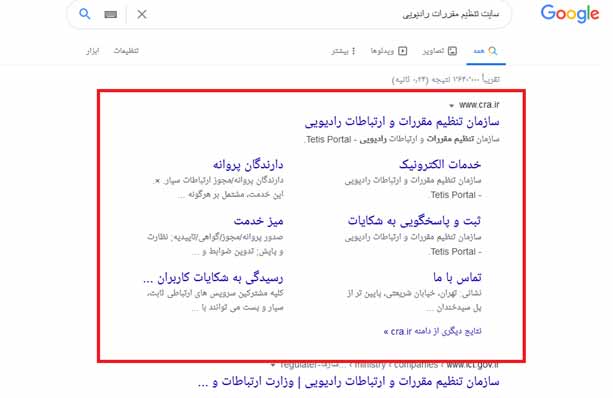
Task: Open result سازمان تنظیم مقررات و ارتباطات رادیویی
Action: [402, 122]
